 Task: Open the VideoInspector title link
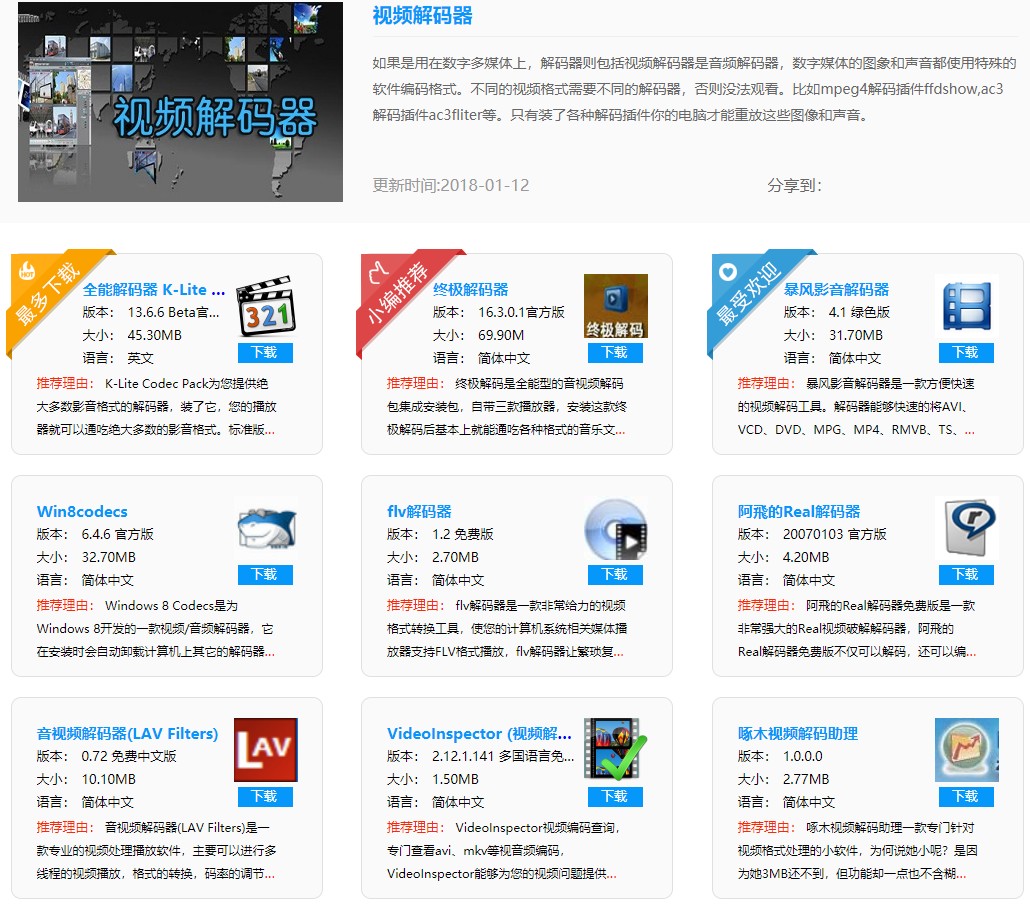click(x=480, y=734)
